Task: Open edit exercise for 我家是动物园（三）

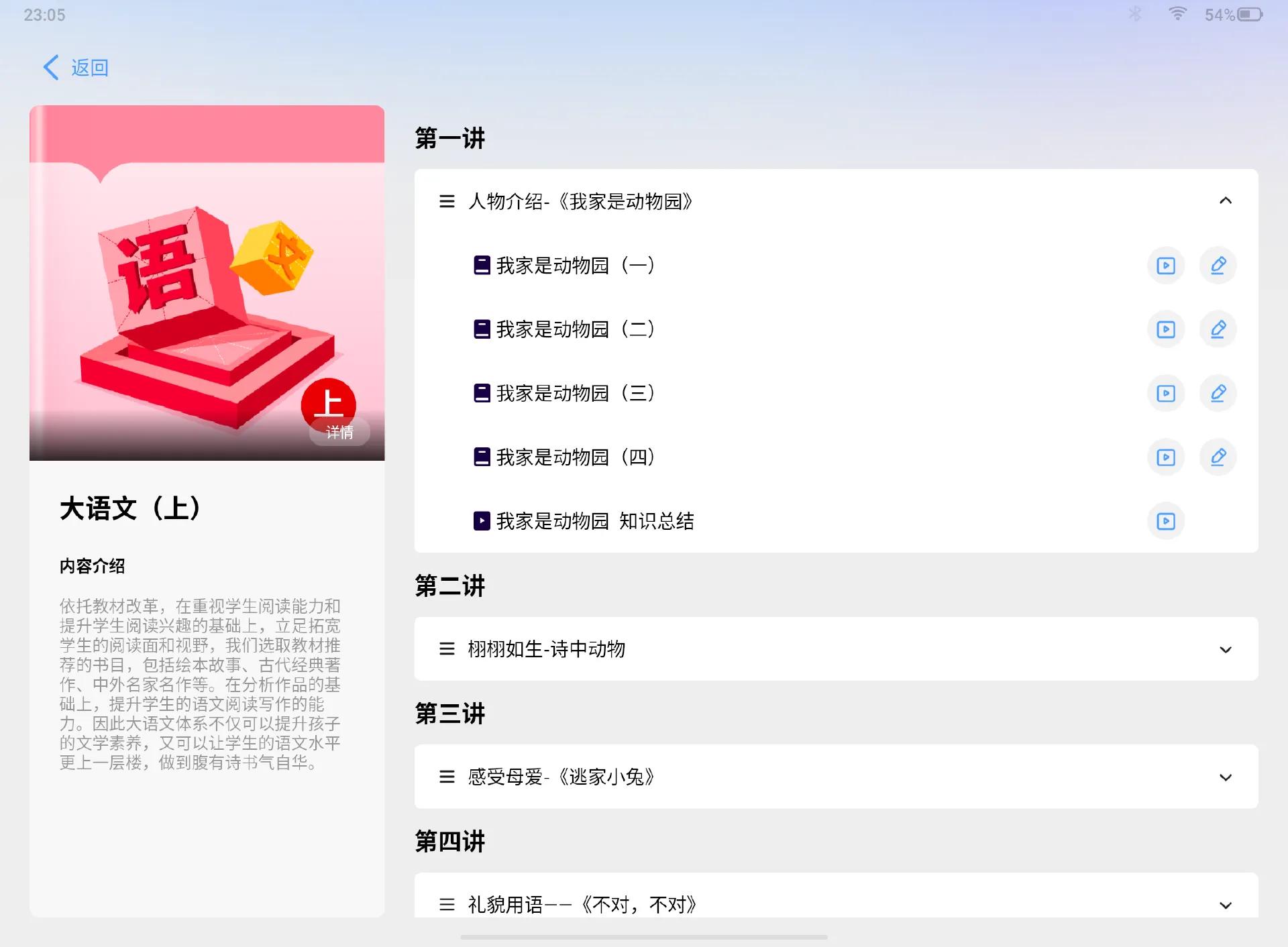Action: tap(1218, 393)
